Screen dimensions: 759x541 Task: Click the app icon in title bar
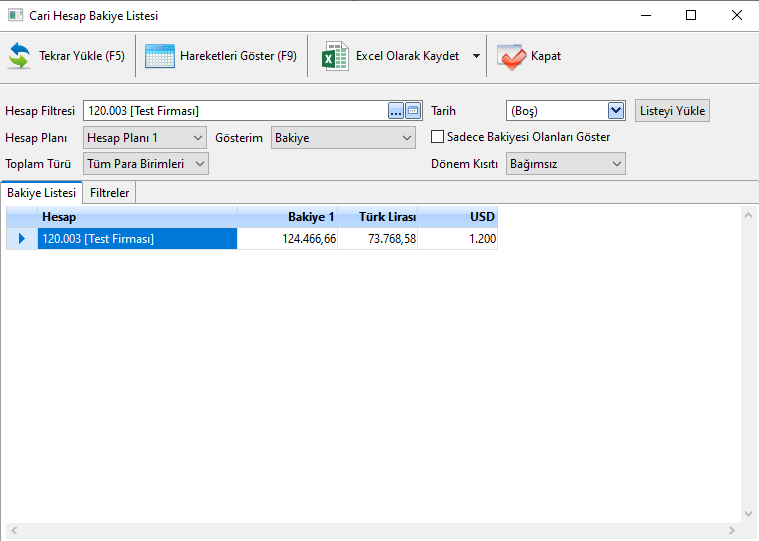(15, 16)
